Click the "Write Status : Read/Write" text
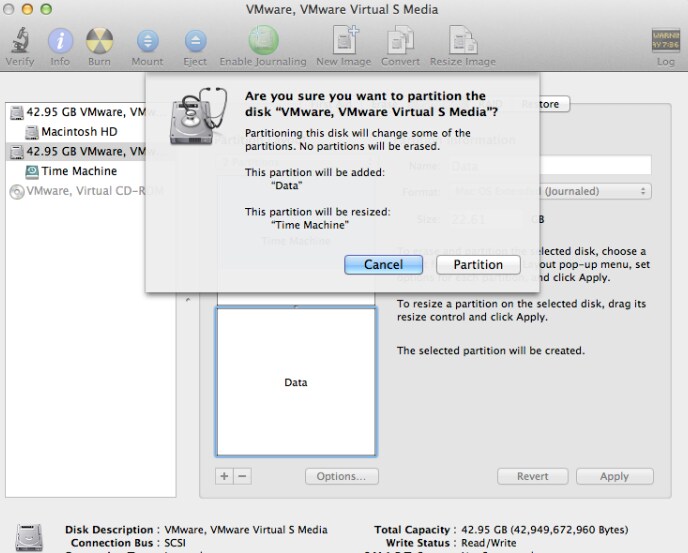688x553 pixels. click(451, 543)
